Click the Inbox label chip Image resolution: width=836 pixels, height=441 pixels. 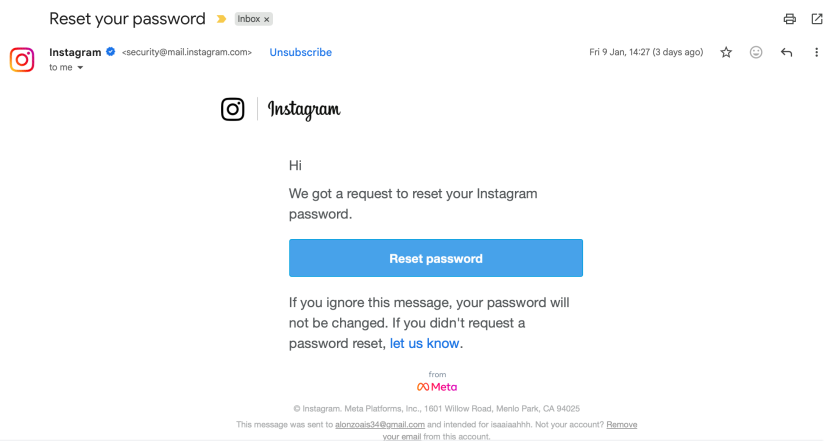click(248, 19)
